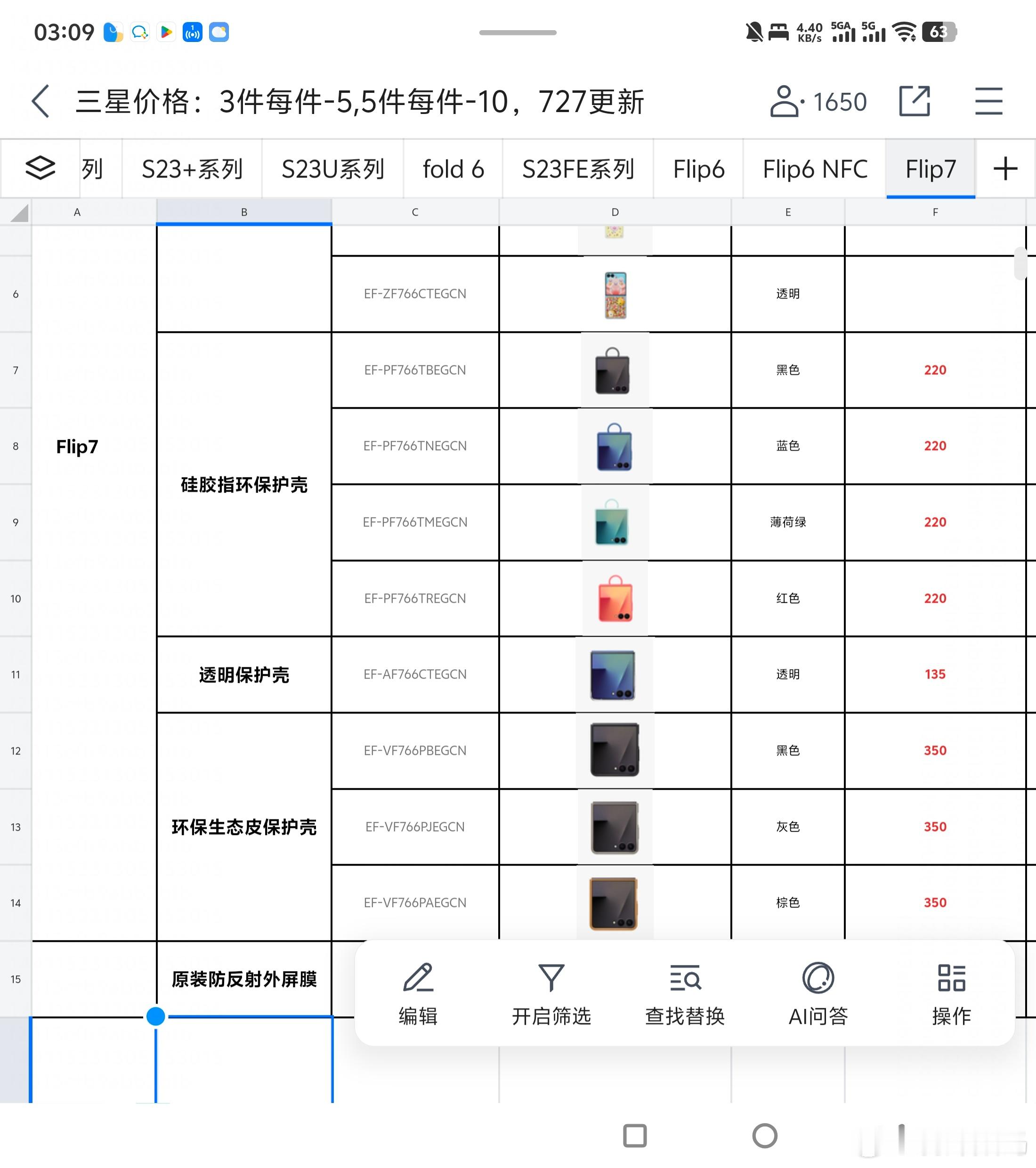
Task: Tap the battery indicator showing 63
Action: coord(939,32)
